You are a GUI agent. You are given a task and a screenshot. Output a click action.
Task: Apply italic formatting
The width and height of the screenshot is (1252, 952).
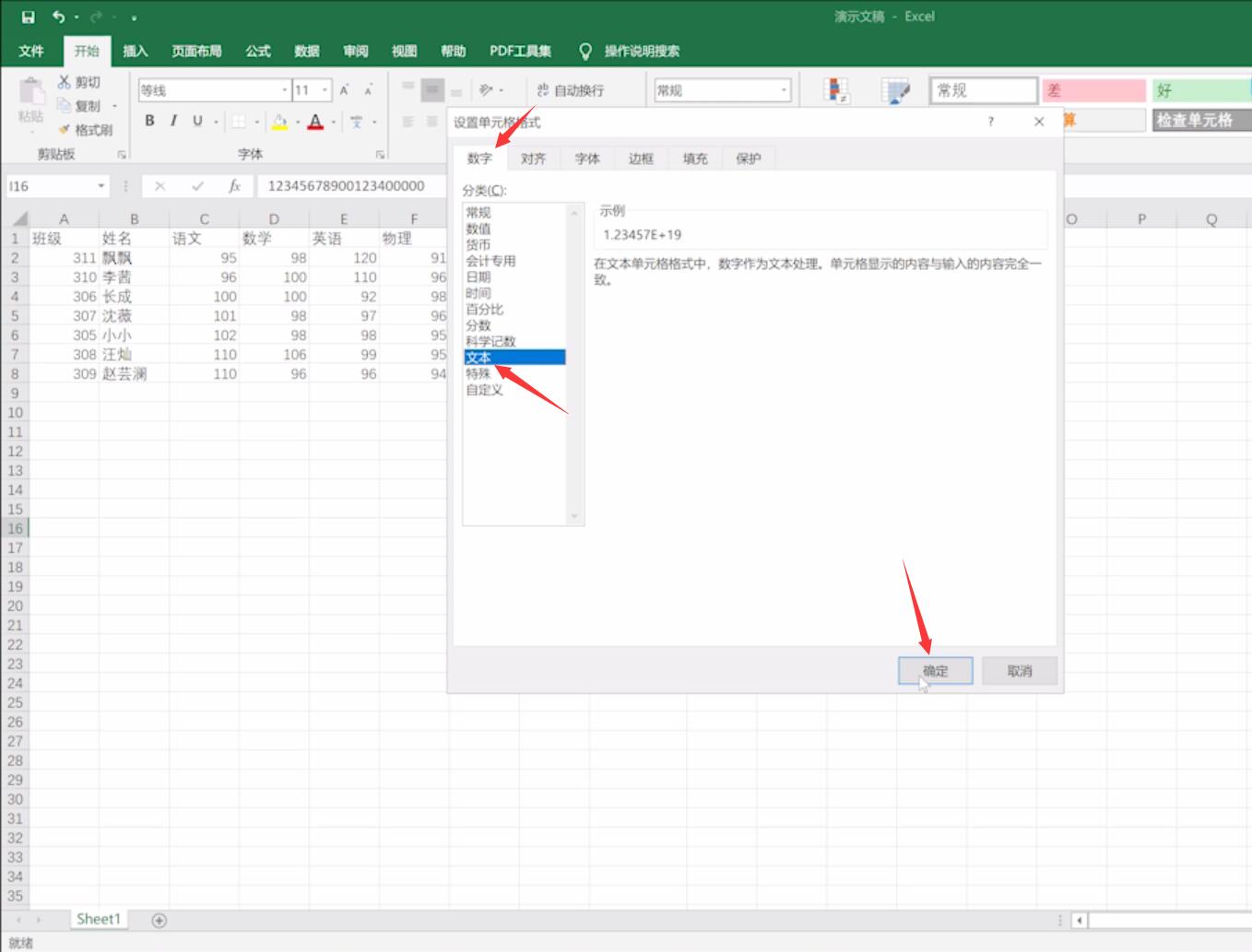point(173,121)
